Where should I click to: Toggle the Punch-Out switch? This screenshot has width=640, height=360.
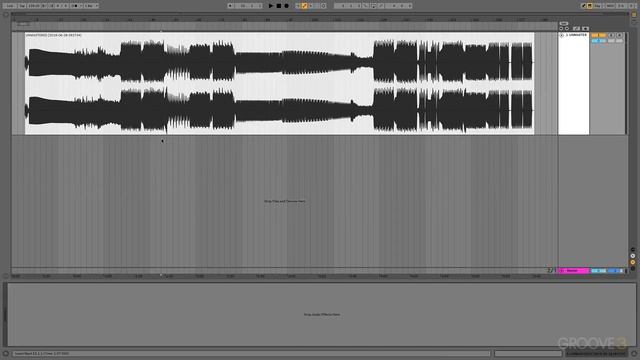381,6
